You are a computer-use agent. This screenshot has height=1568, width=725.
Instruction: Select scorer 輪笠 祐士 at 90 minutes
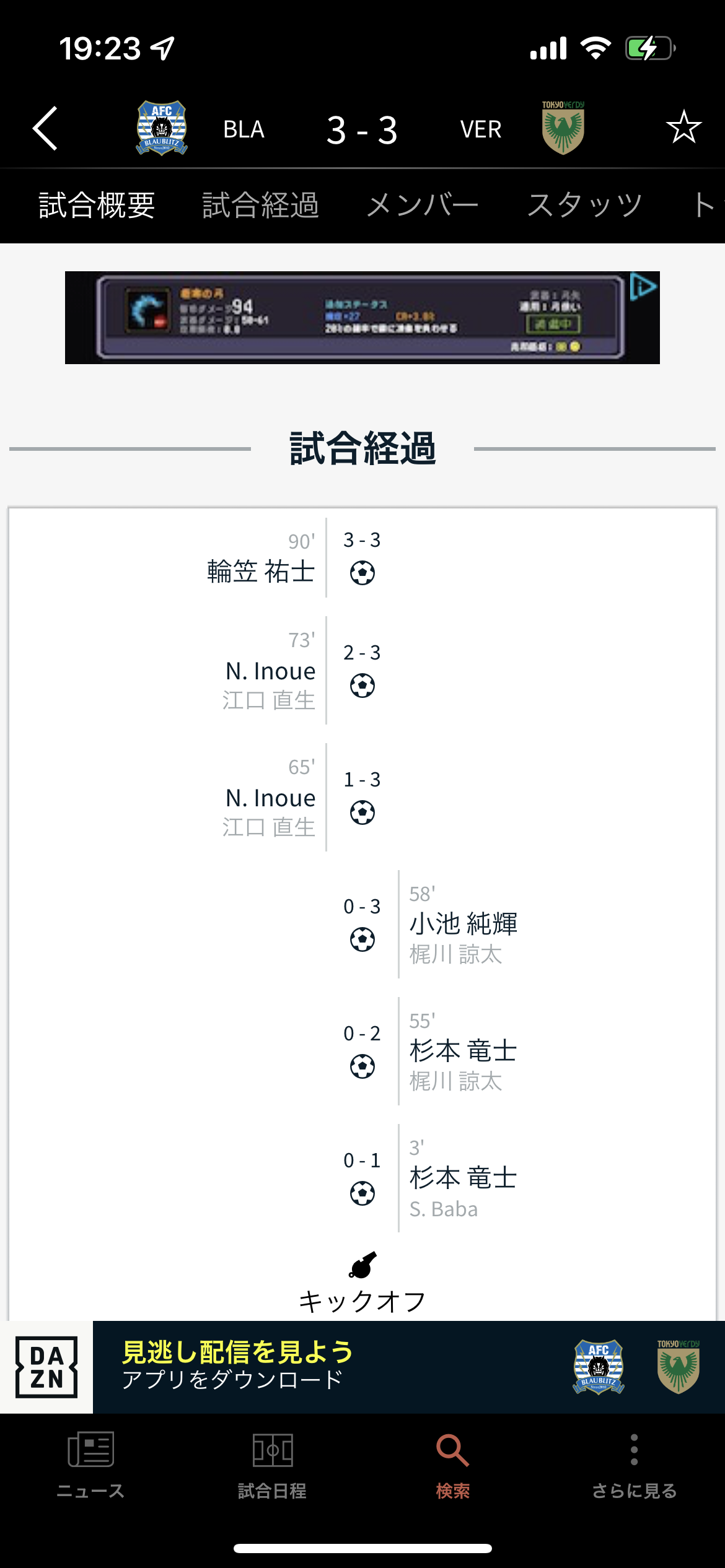(261, 571)
